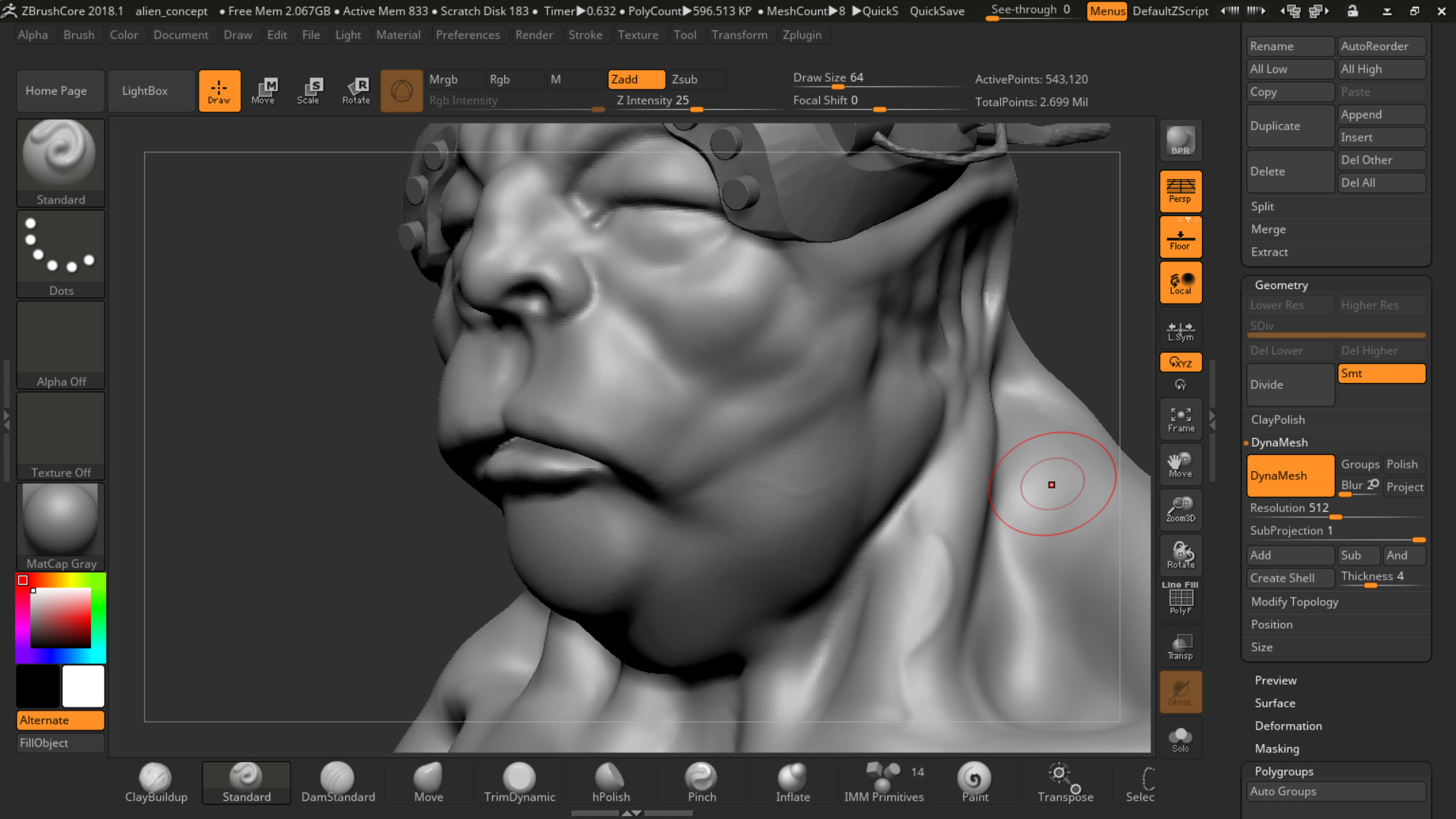Select the DamStandard brush
1456x819 pixels.
(337, 783)
